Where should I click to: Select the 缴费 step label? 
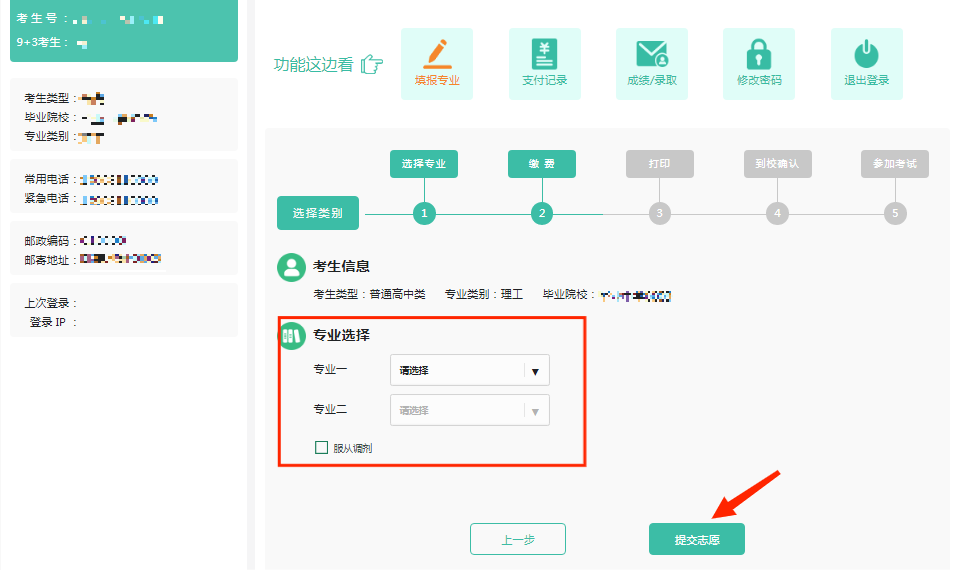542,163
